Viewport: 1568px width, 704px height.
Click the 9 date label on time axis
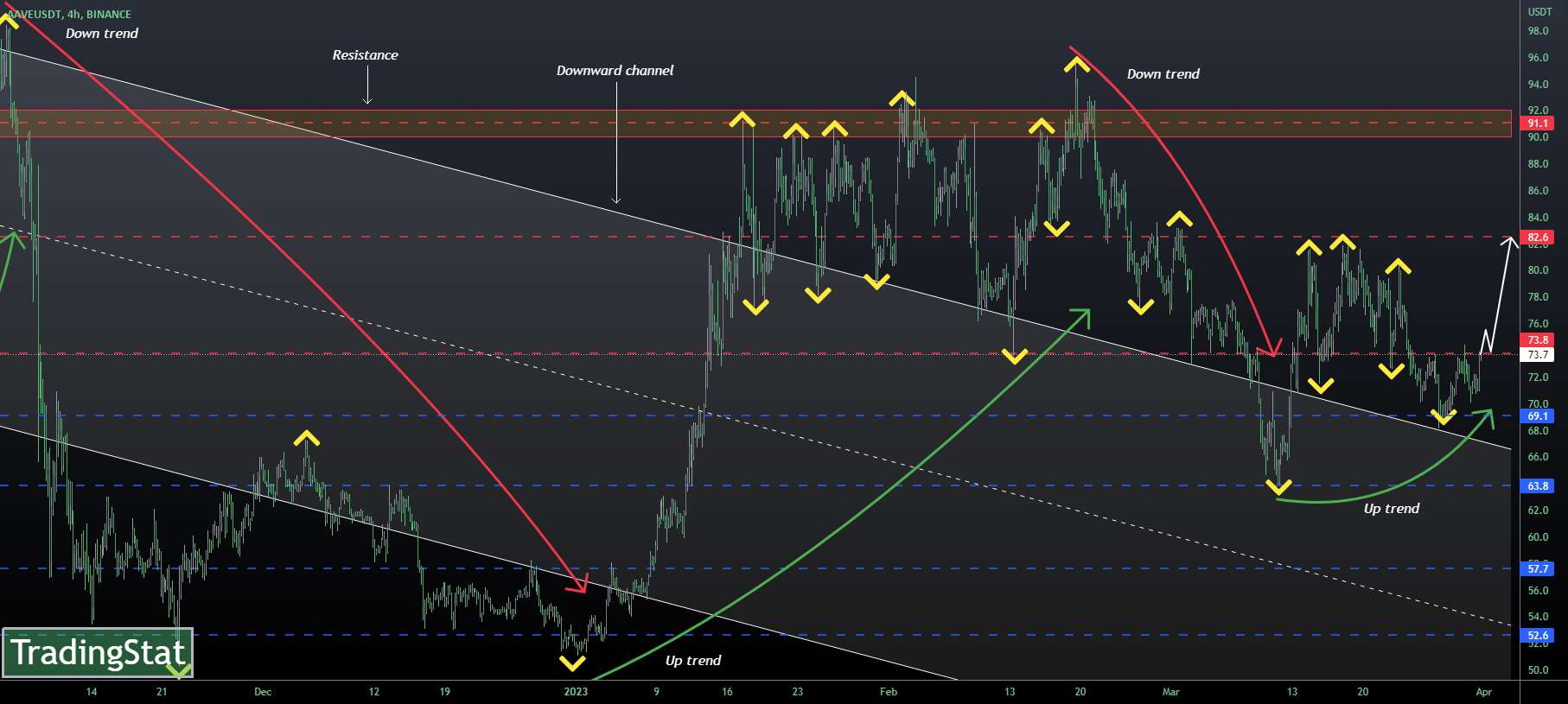click(657, 692)
